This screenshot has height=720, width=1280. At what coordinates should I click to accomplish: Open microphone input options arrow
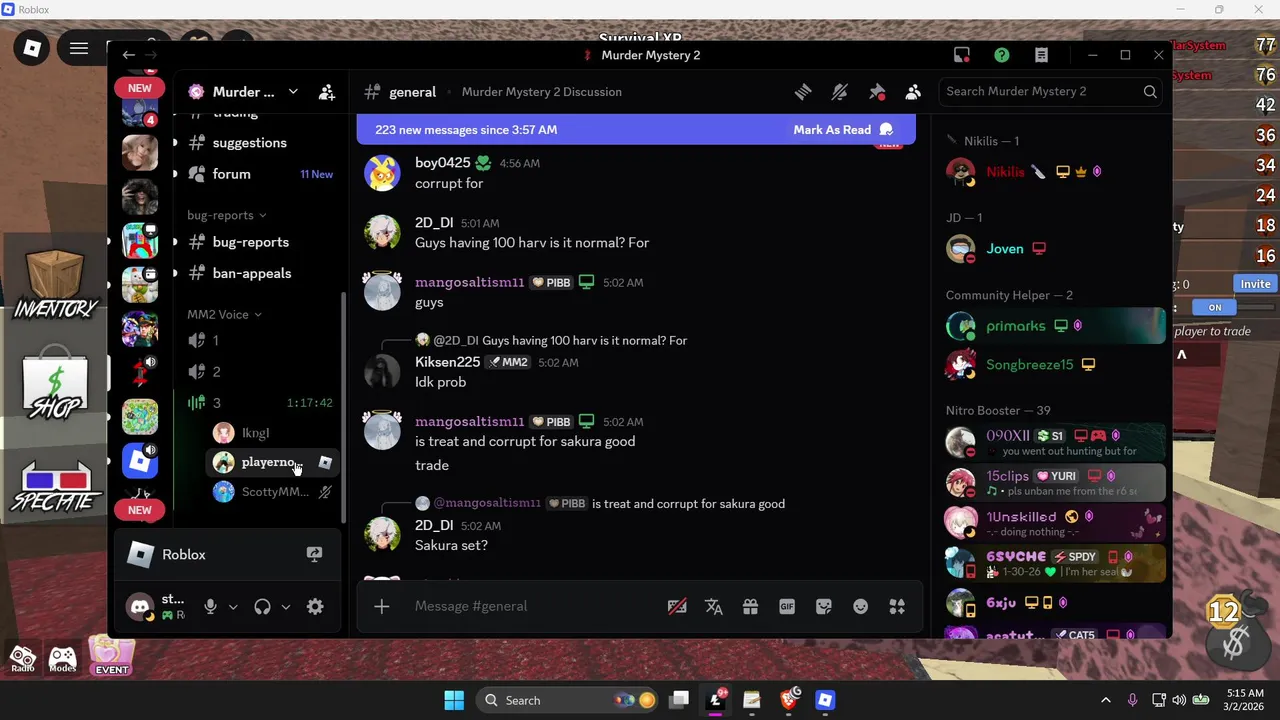tap(233, 606)
